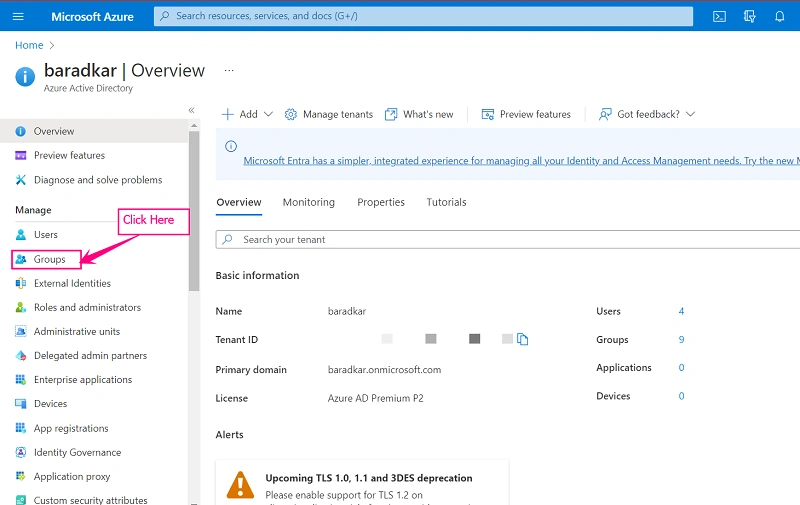Image resolution: width=800 pixels, height=505 pixels.
Task: Copy the Tenant ID to clipboard
Action: [x=522, y=339]
